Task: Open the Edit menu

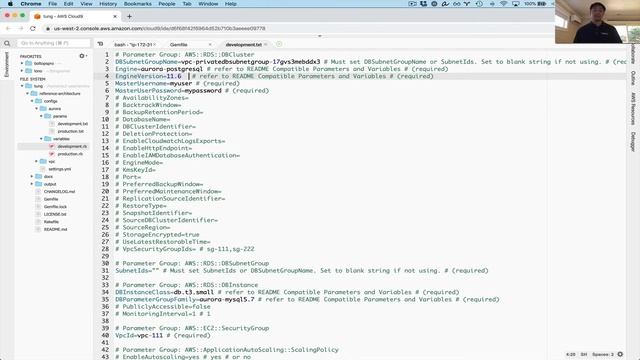Action: (x=69, y=4)
